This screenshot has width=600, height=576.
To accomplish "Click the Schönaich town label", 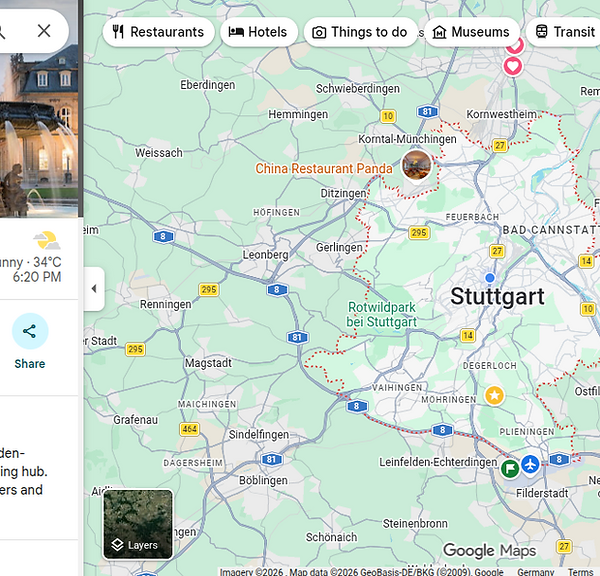I will pyautogui.click(x=331, y=537).
